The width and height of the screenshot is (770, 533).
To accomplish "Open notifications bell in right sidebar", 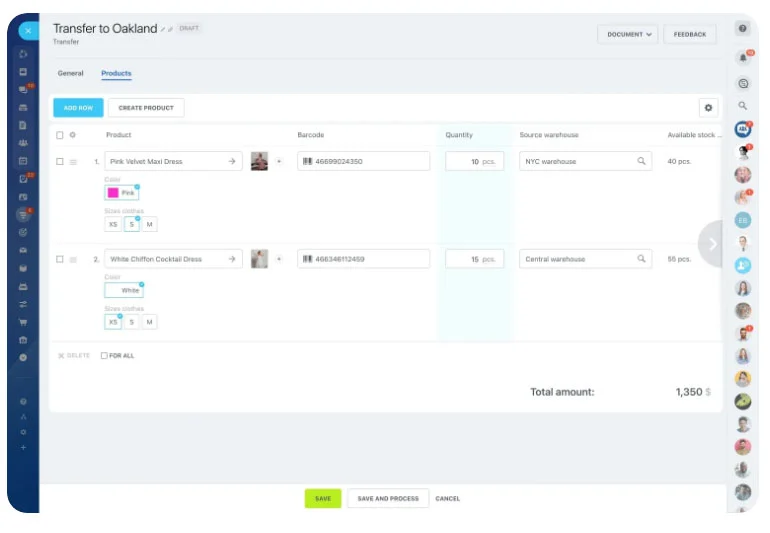I will tap(743, 58).
